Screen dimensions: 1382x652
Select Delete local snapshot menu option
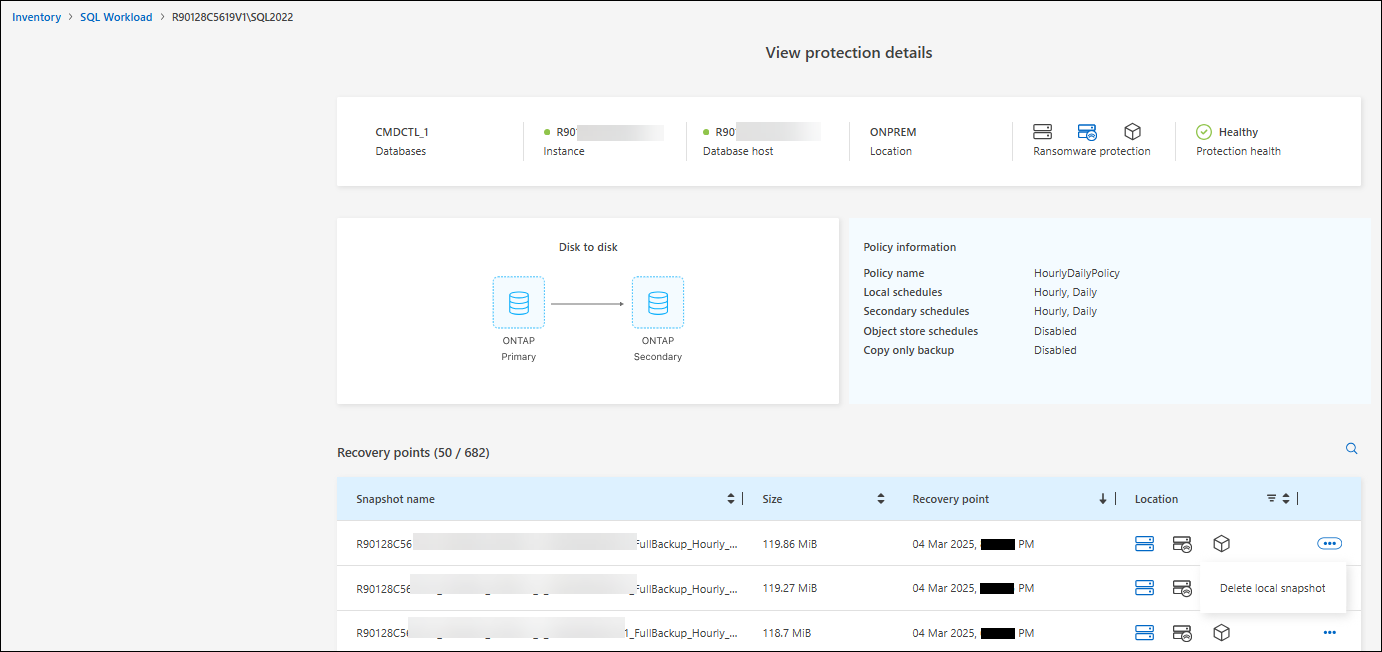pyautogui.click(x=1272, y=588)
